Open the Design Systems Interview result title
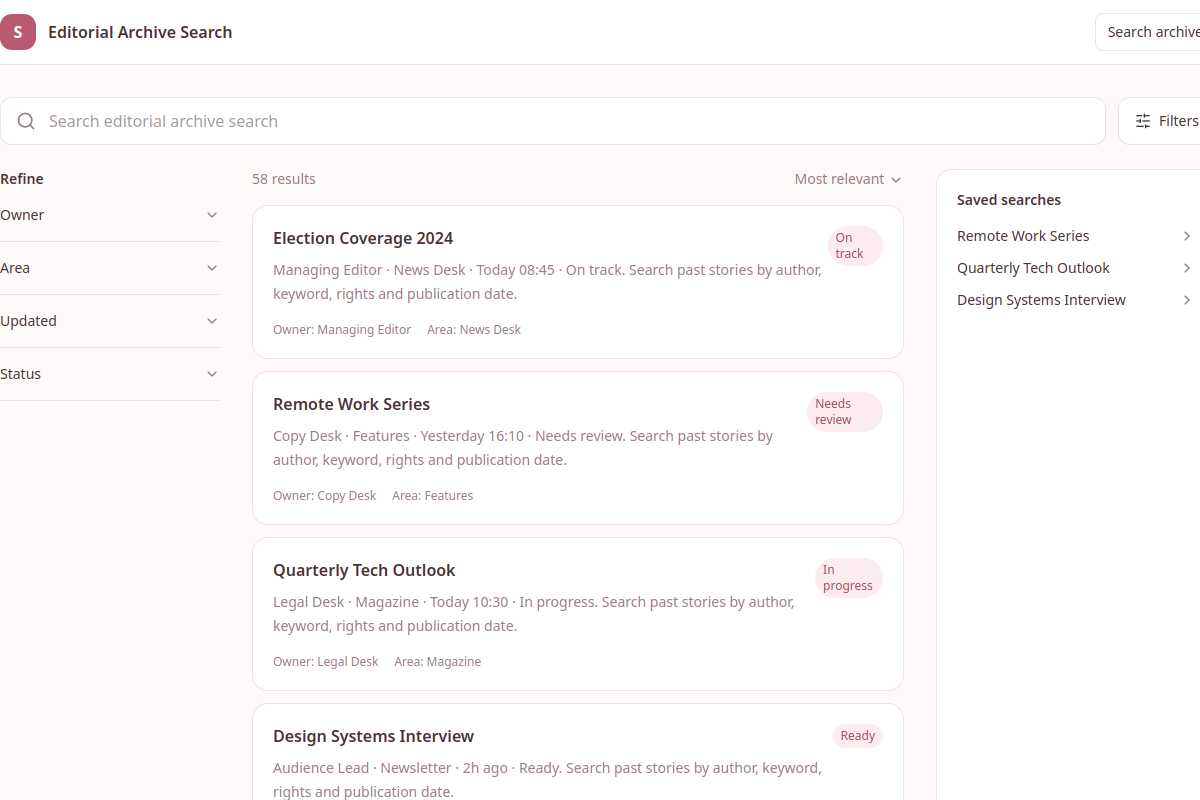 point(373,736)
